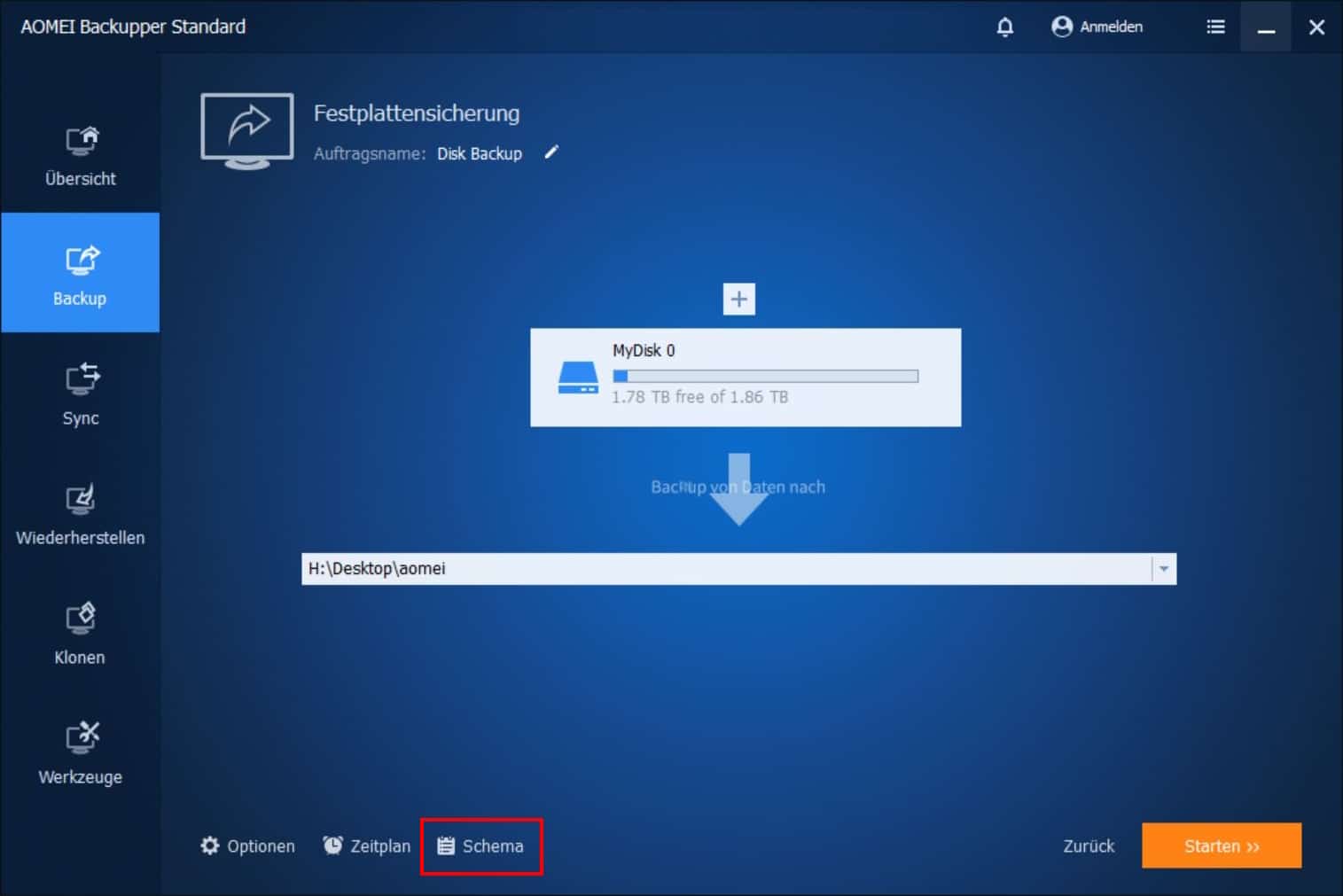Minimize the AOMEI Backupper window
The image size is (1343, 896).
tap(1266, 27)
